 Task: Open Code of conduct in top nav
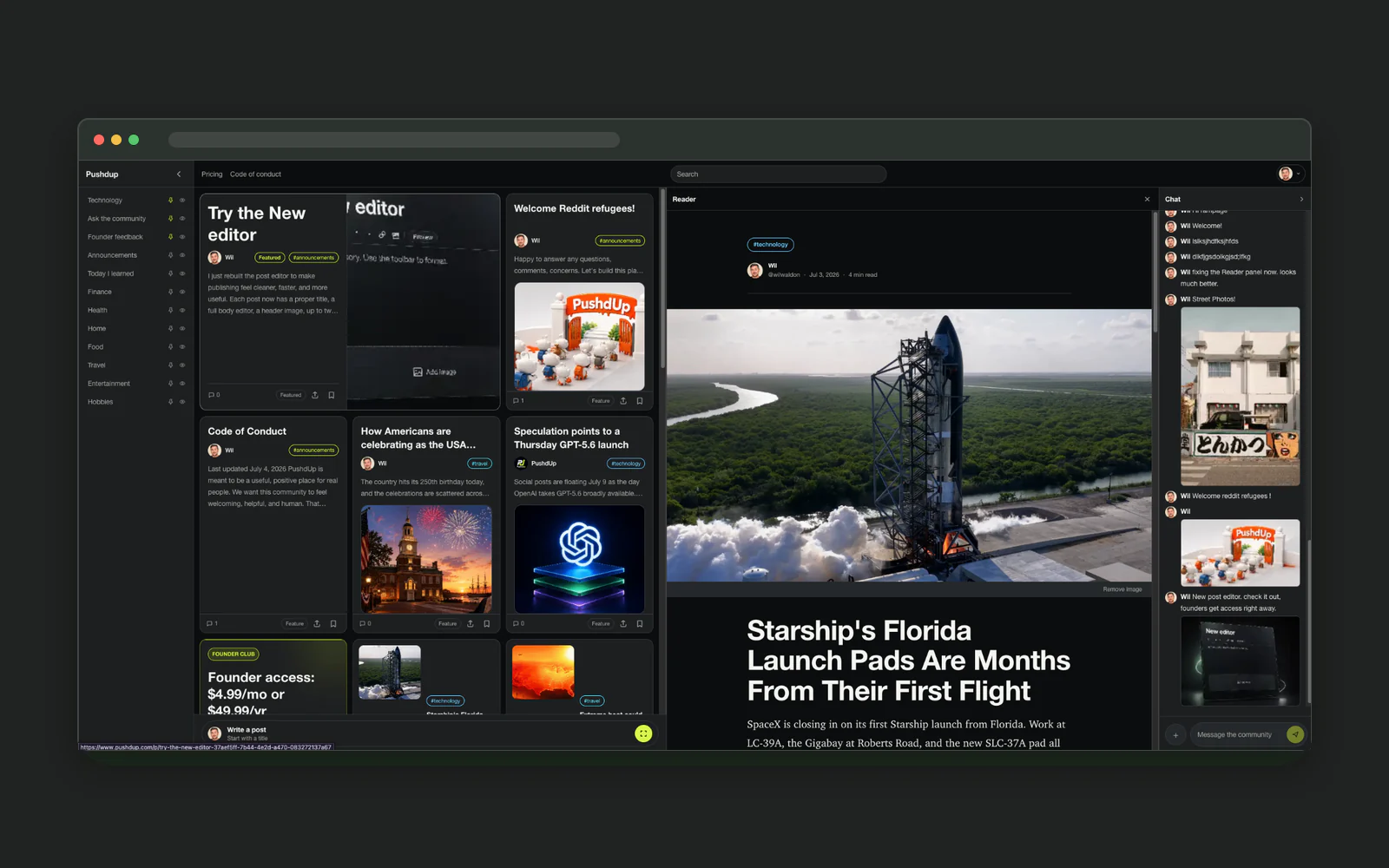click(x=255, y=174)
